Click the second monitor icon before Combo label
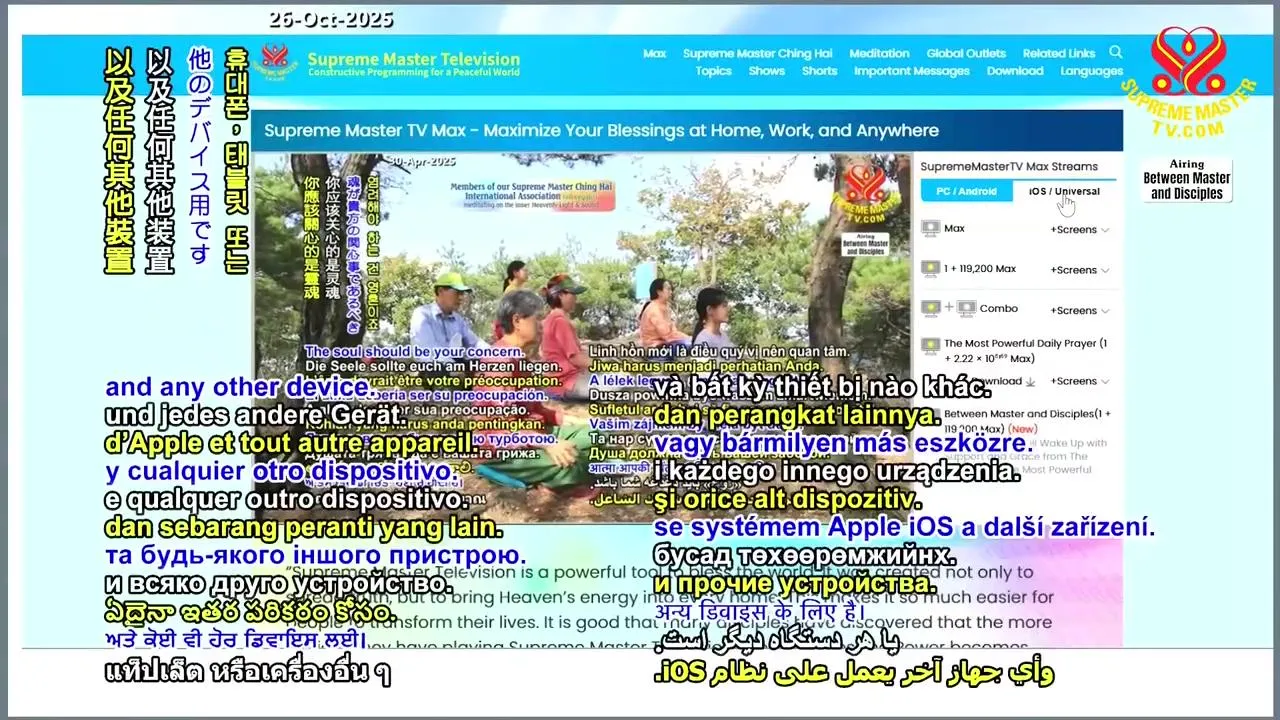The height and width of the screenshot is (720, 1280). [x=966, y=309]
